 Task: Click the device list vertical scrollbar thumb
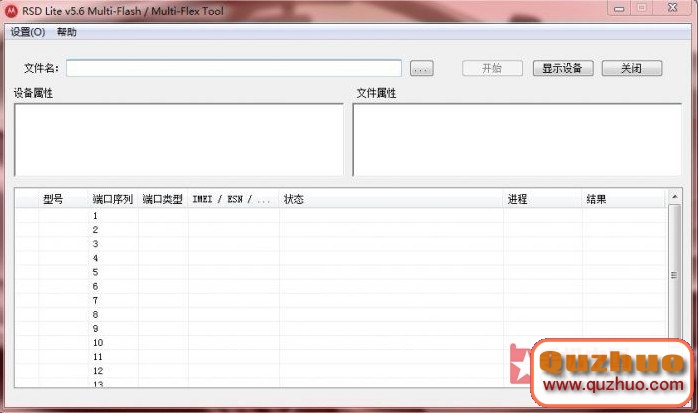(674, 274)
